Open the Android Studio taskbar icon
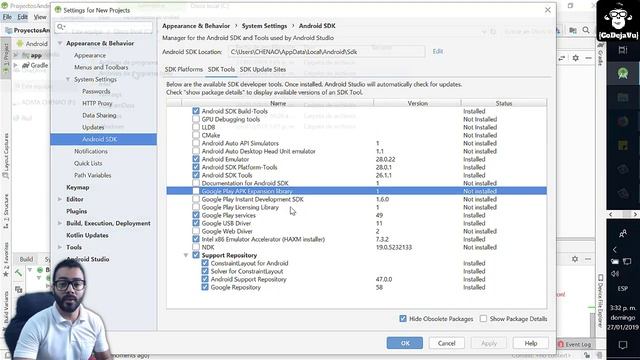Image resolution: width=640 pixels, height=360 pixels. point(622,73)
